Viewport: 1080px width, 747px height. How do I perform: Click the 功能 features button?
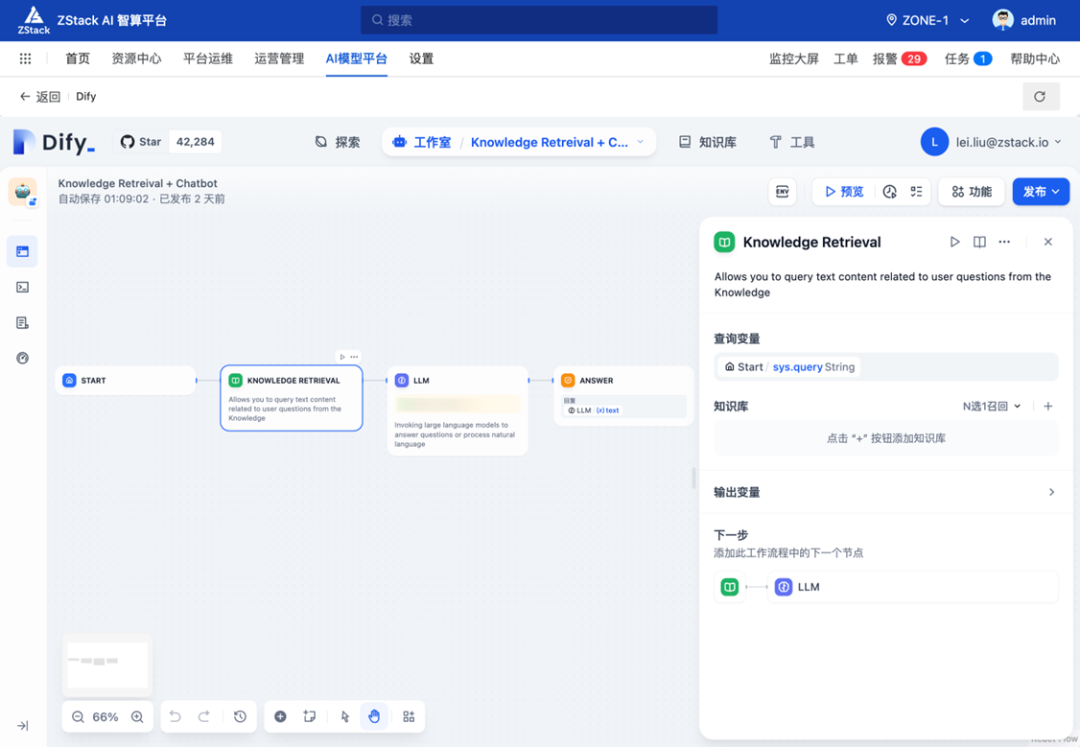[972, 191]
